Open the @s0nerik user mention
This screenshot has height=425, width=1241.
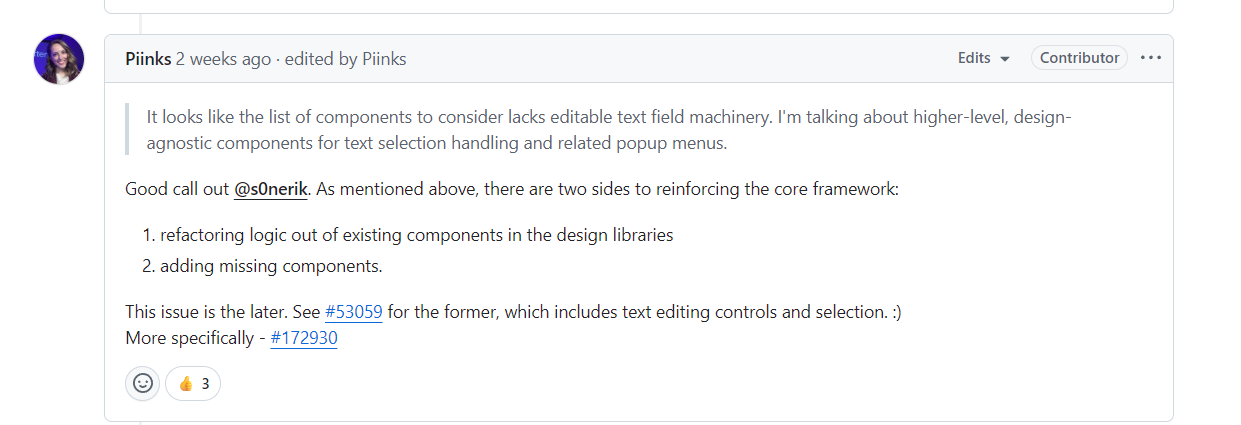pyautogui.click(x=270, y=188)
